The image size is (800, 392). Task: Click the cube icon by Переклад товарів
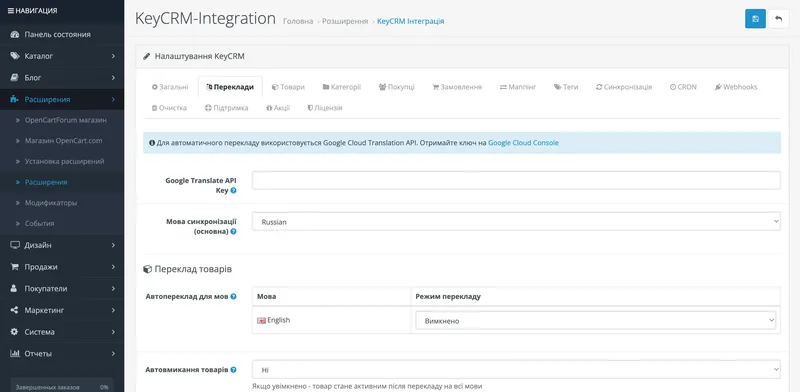[x=147, y=269]
